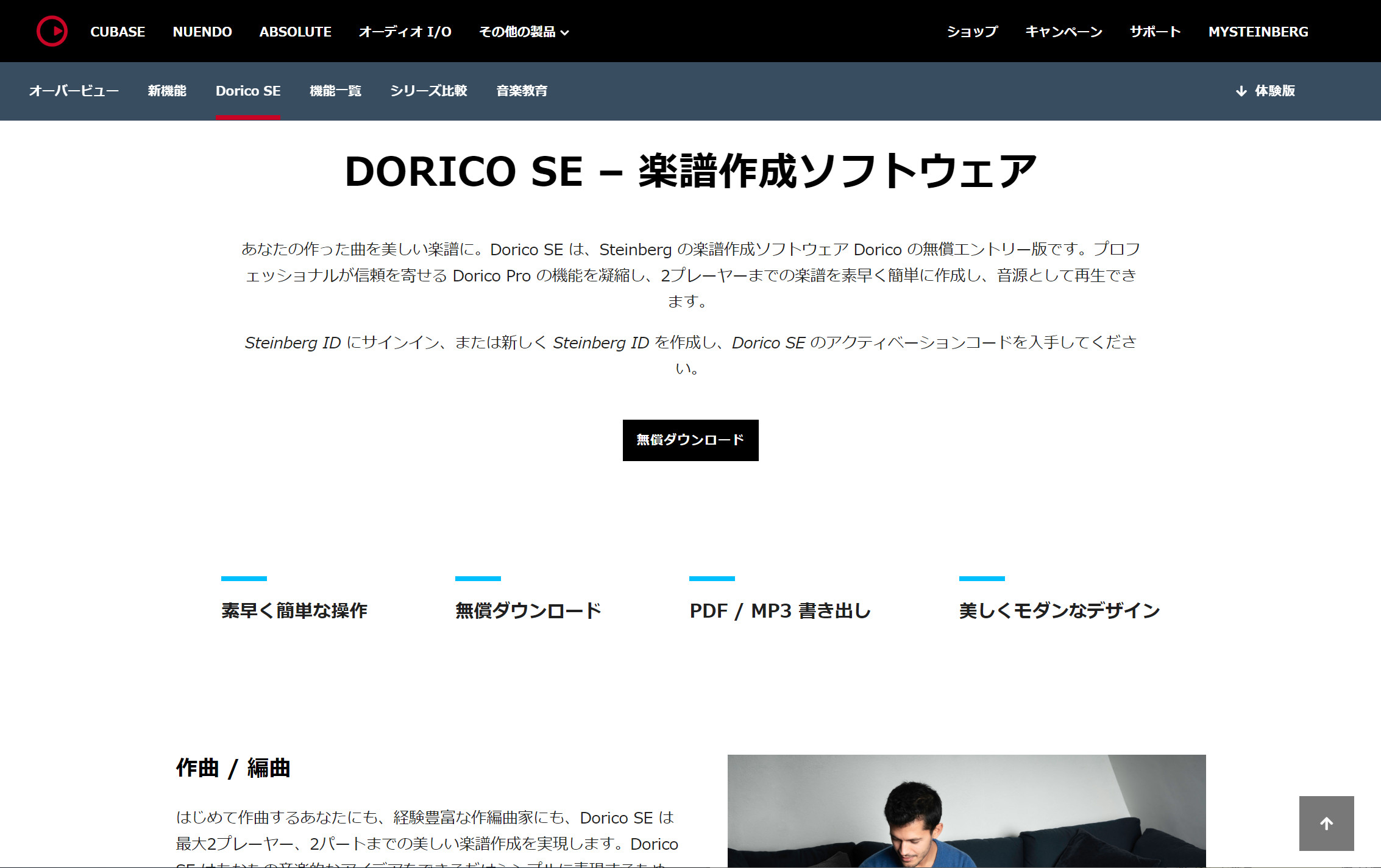Open the NUENDO menu item
This screenshot has height=868, width=1381.
pyautogui.click(x=202, y=32)
